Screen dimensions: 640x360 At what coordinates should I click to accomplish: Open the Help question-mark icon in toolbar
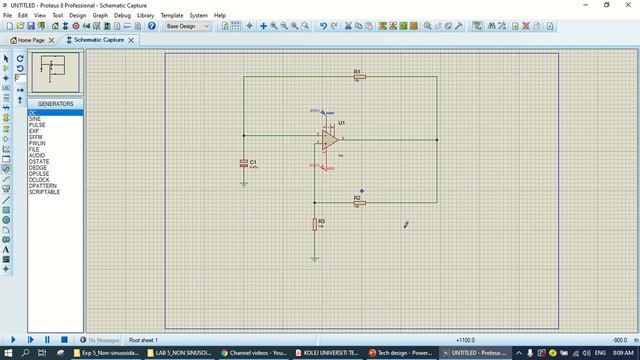[151, 26]
